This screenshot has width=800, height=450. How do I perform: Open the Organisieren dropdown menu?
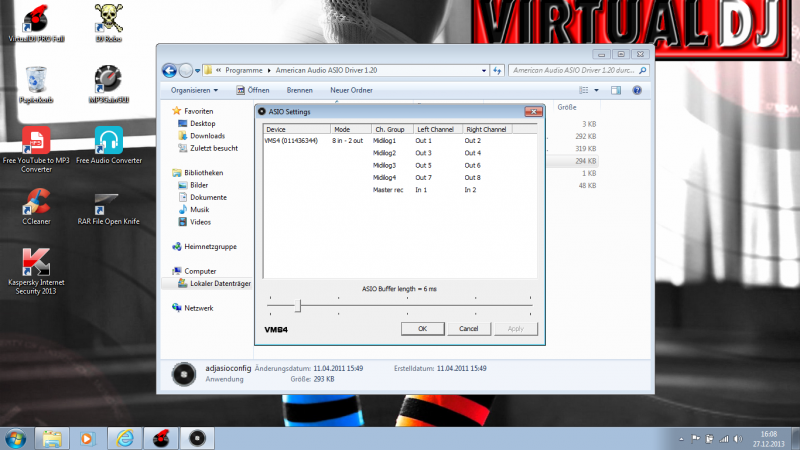click(x=194, y=90)
